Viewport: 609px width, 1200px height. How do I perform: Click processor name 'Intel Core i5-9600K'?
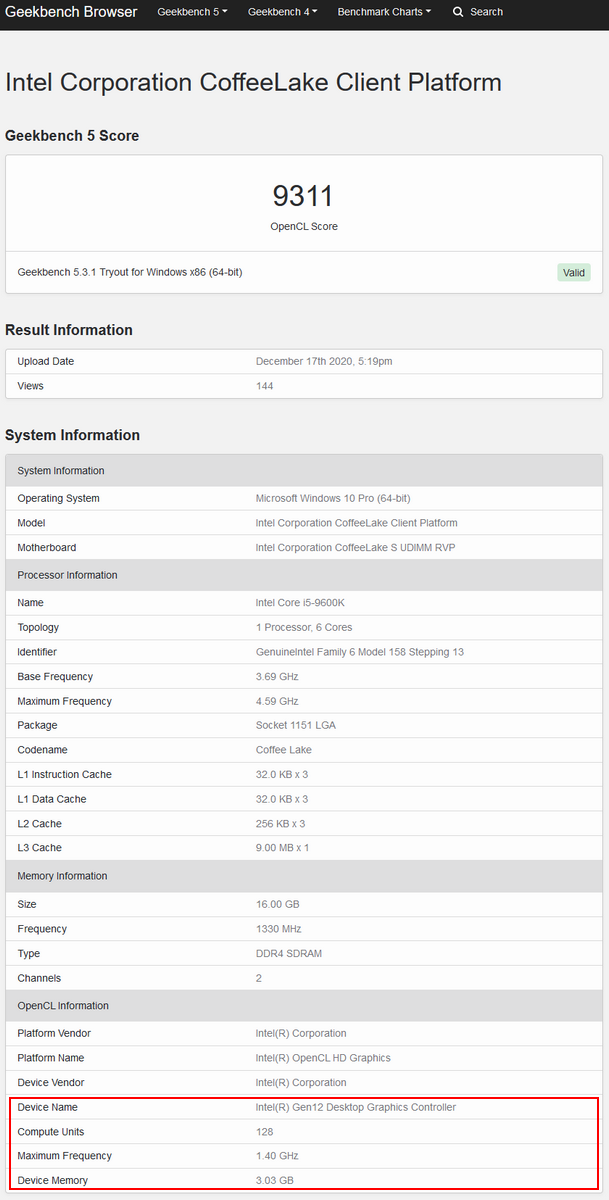point(300,603)
